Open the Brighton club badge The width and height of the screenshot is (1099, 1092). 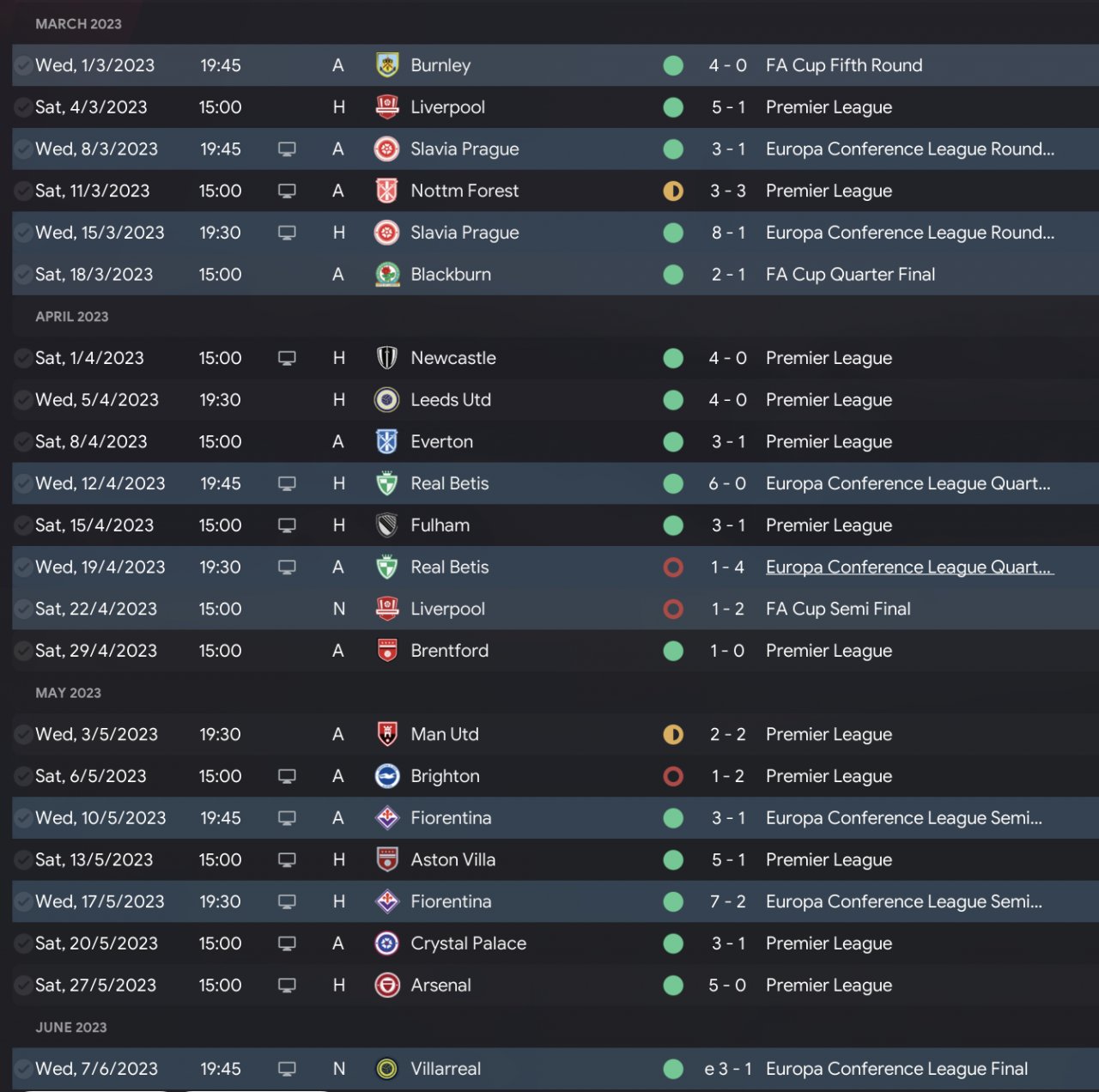tap(387, 776)
